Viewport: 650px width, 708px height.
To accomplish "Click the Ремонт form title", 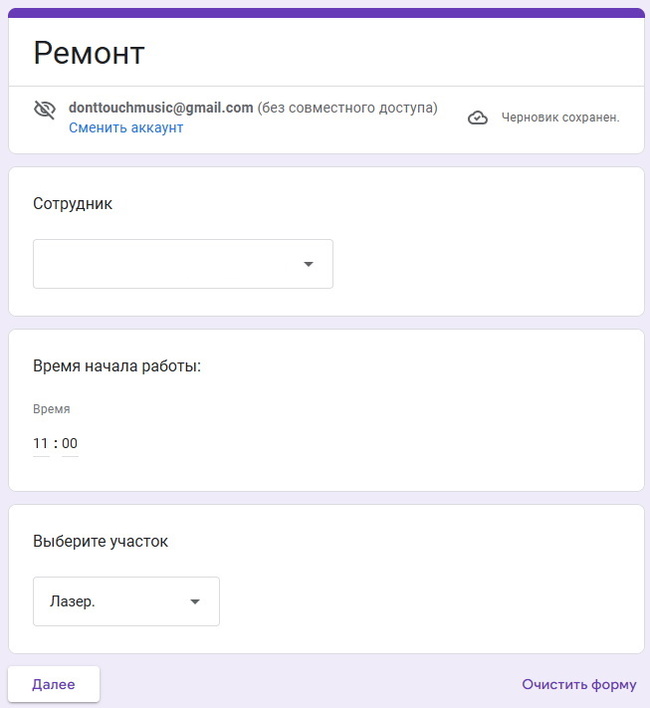I will [89, 53].
